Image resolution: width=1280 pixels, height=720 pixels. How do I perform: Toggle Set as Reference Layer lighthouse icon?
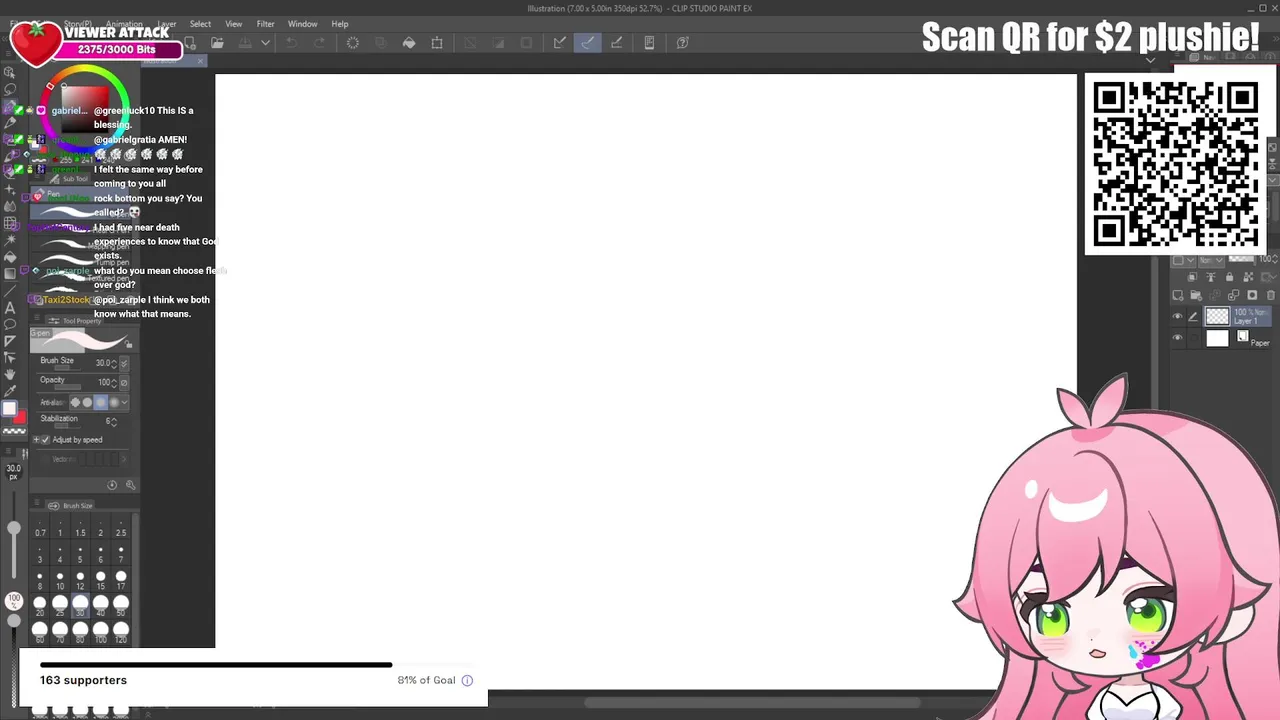pyautogui.click(x=1211, y=277)
